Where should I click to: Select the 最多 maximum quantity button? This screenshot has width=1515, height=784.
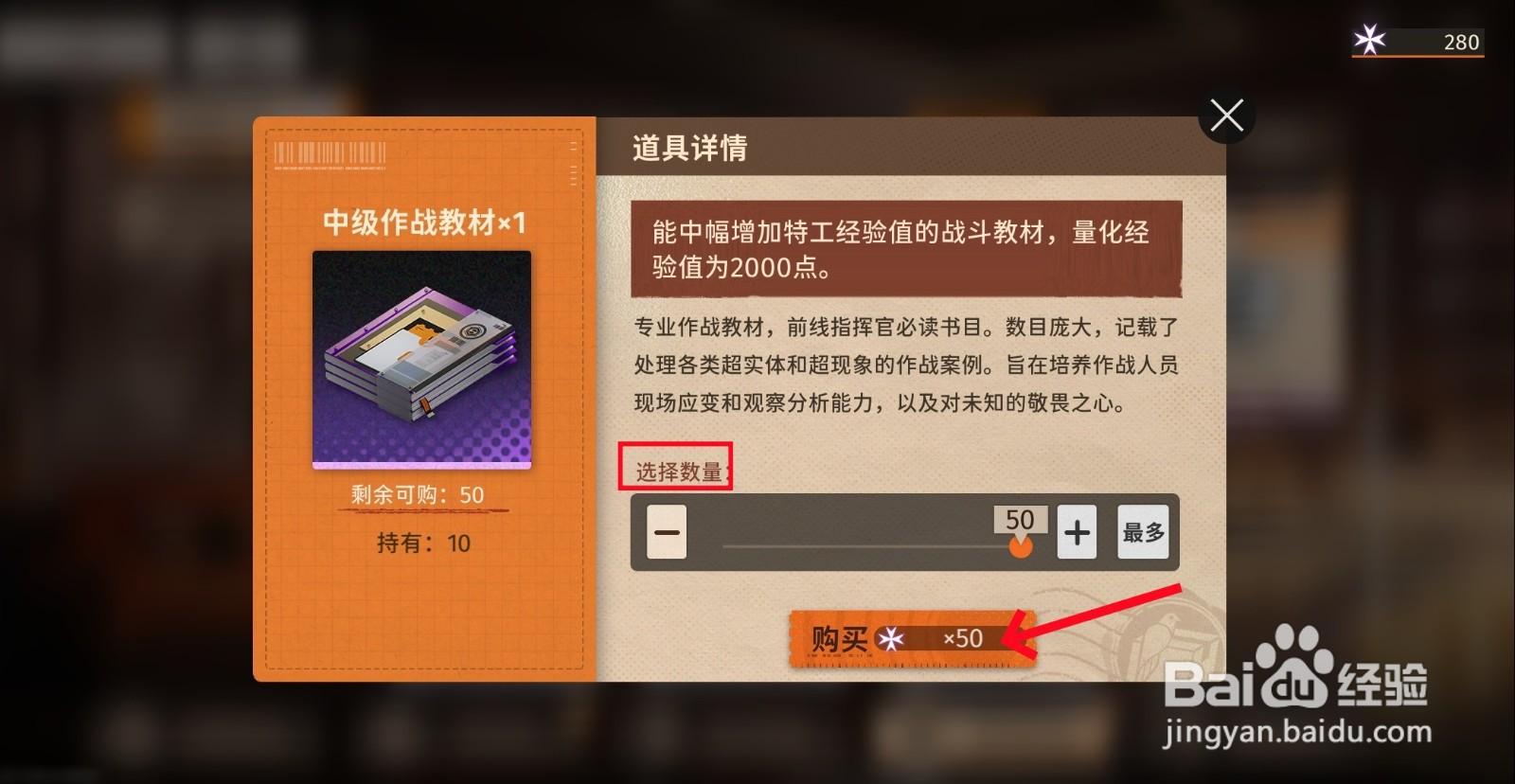pyautogui.click(x=1143, y=532)
